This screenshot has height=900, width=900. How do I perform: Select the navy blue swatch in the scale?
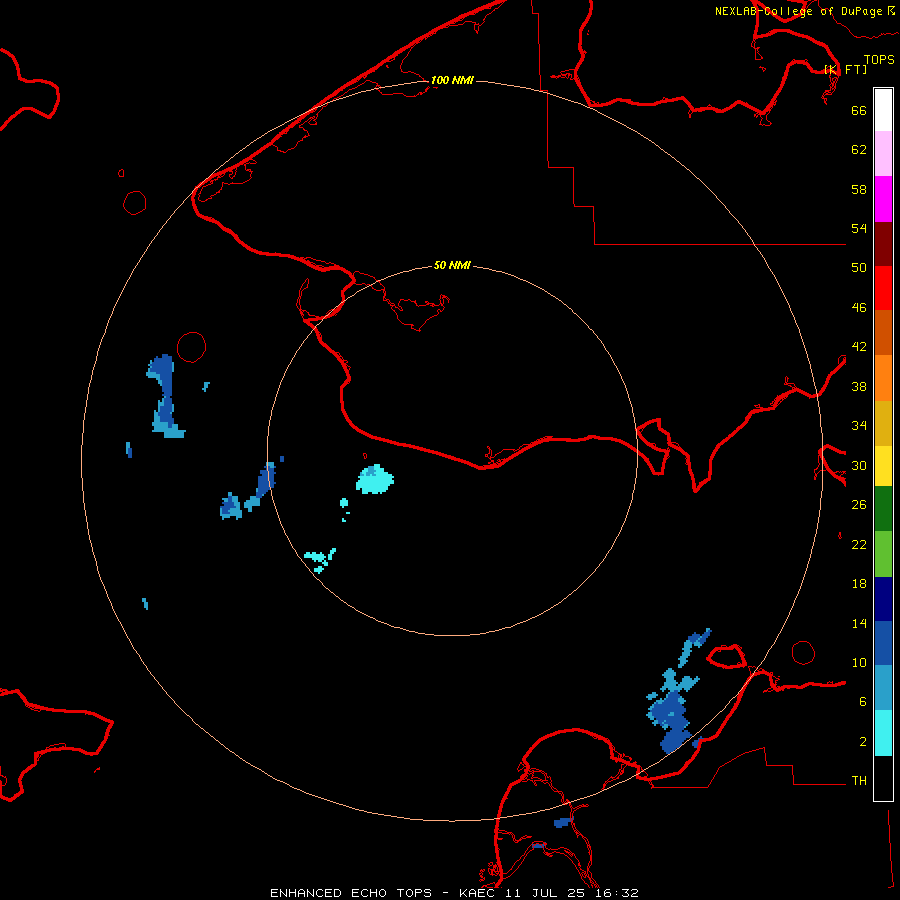[x=883, y=599]
